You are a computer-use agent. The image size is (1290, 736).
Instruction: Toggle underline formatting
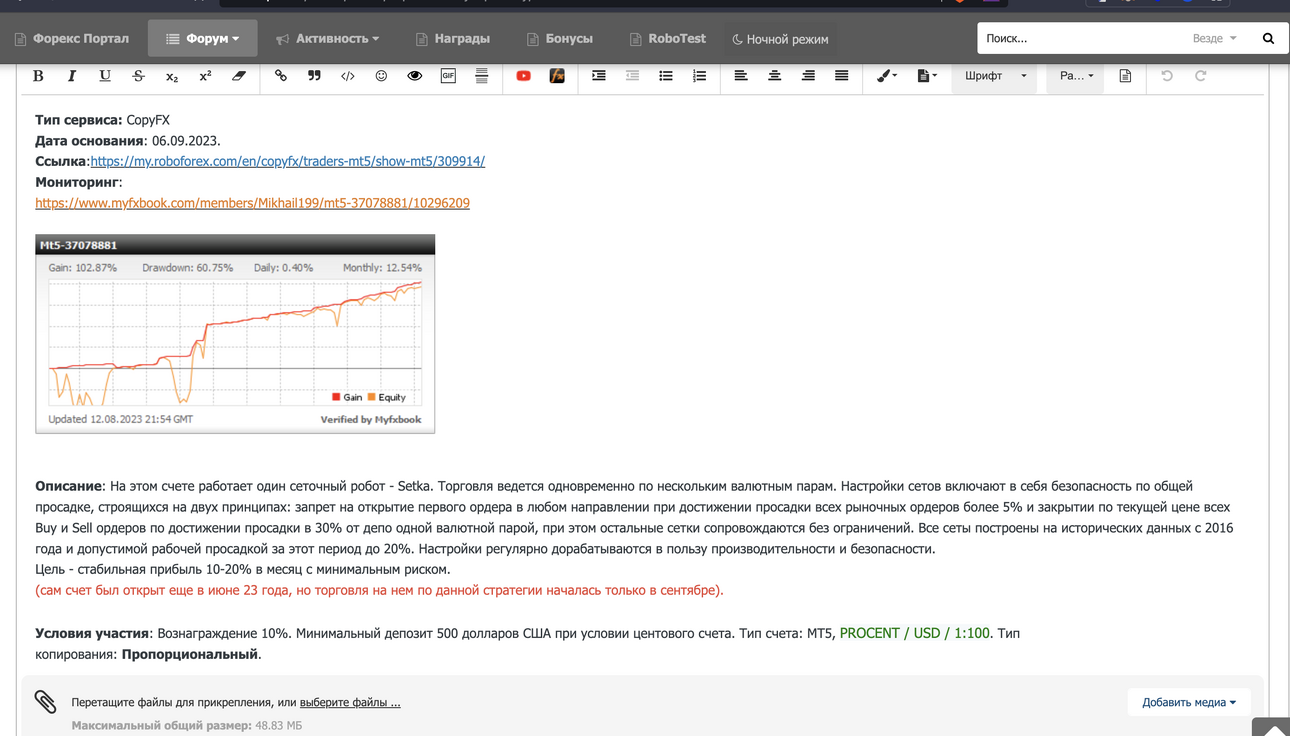[105, 76]
